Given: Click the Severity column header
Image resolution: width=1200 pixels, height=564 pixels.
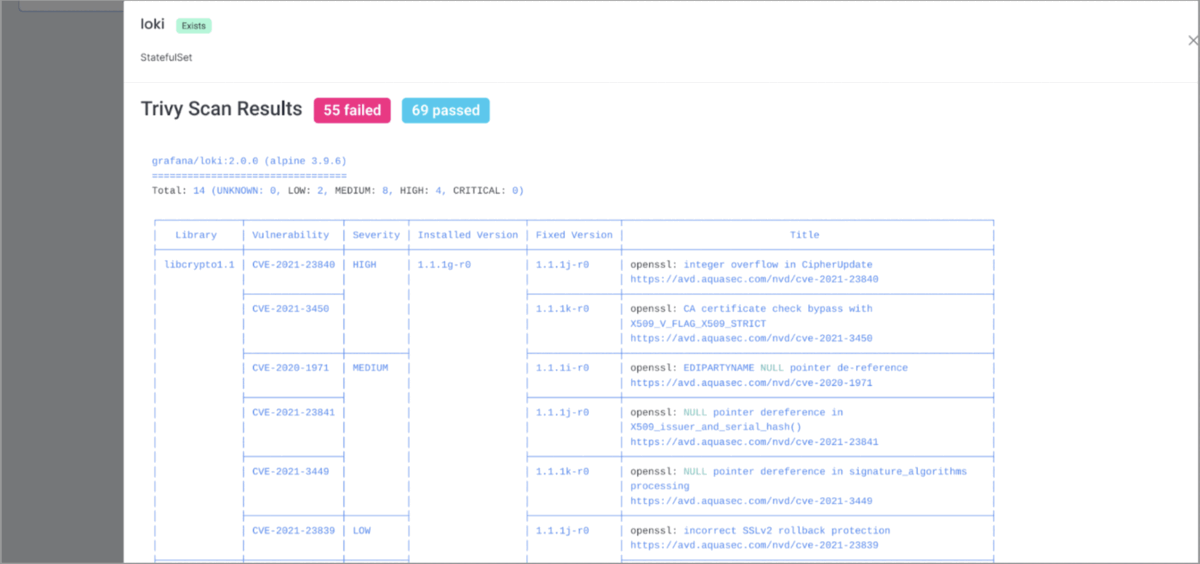Looking at the screenshot, I should [376, 235].
